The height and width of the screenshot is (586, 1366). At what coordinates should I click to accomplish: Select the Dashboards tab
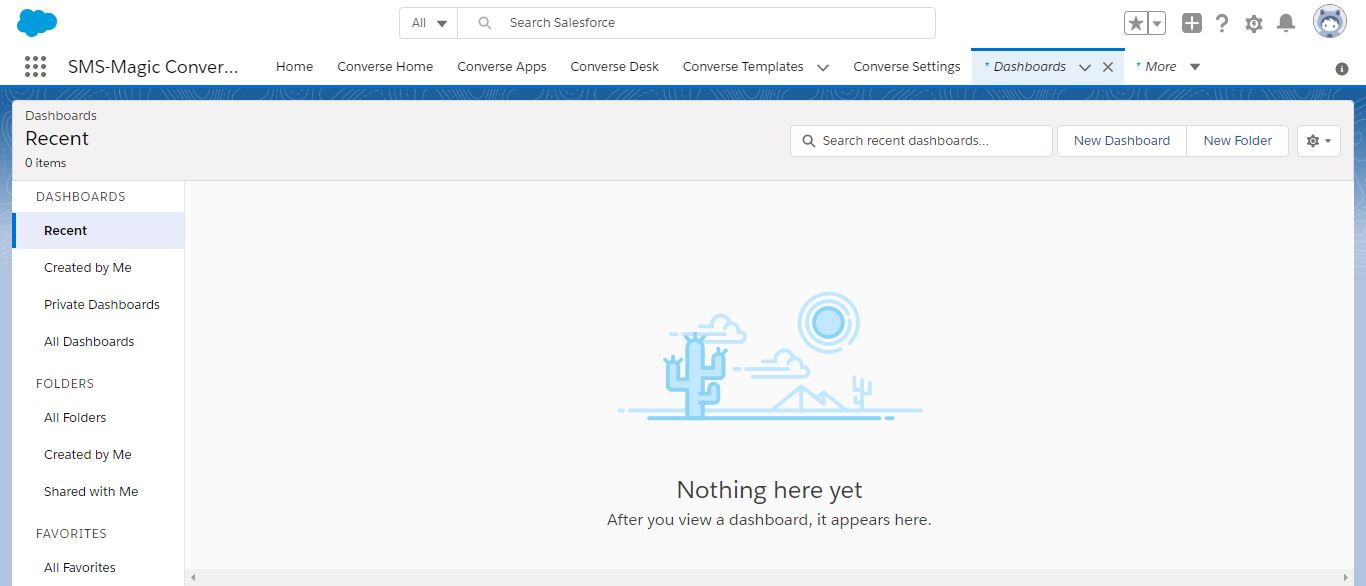click(1029, 67)
